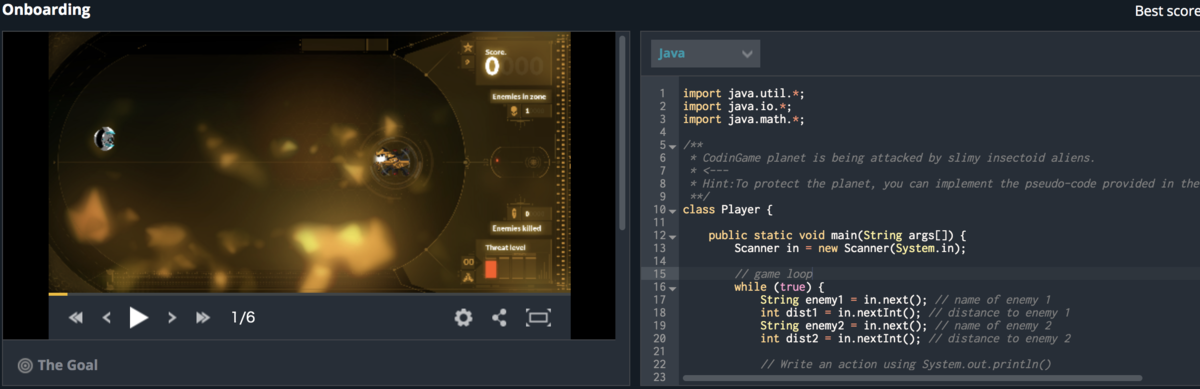
Task: Click The Goal target icon
Action: pos(25,365)
